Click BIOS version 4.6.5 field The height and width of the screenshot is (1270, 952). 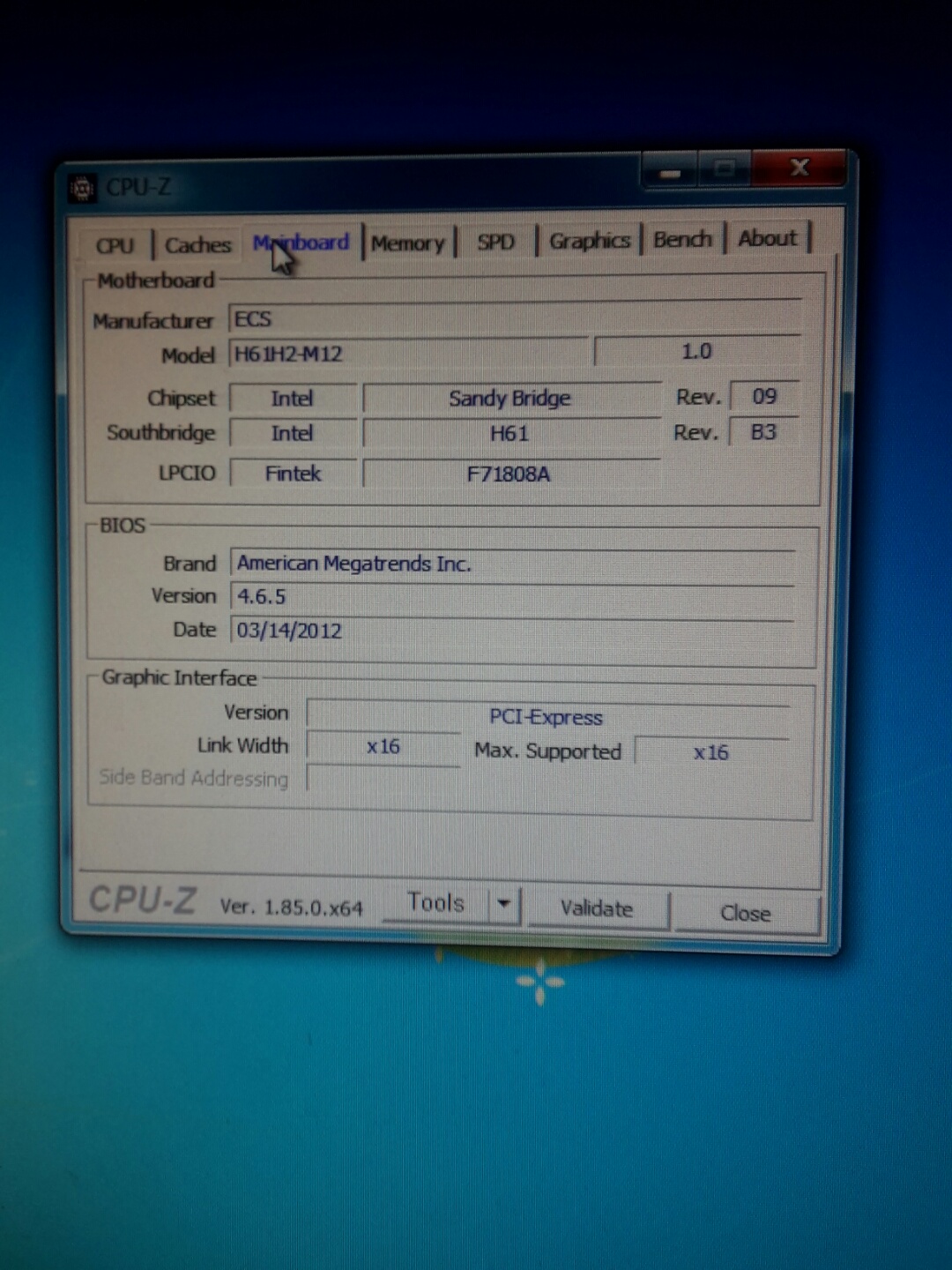coord(512,596)
